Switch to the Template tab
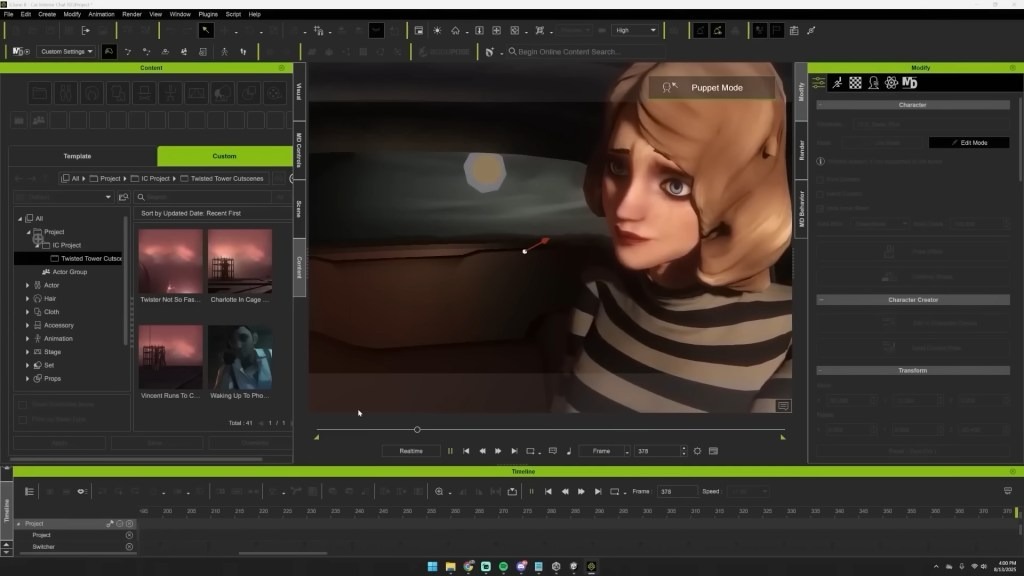The image size is (1024, 576). click(x=77, y=156)
